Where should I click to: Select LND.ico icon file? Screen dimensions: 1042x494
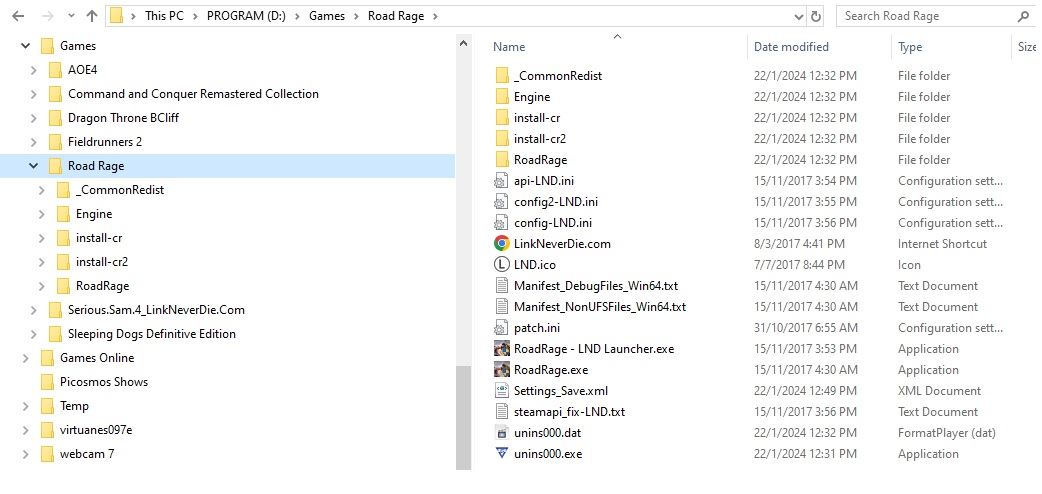pyautogui.click(x=502, y=265)
